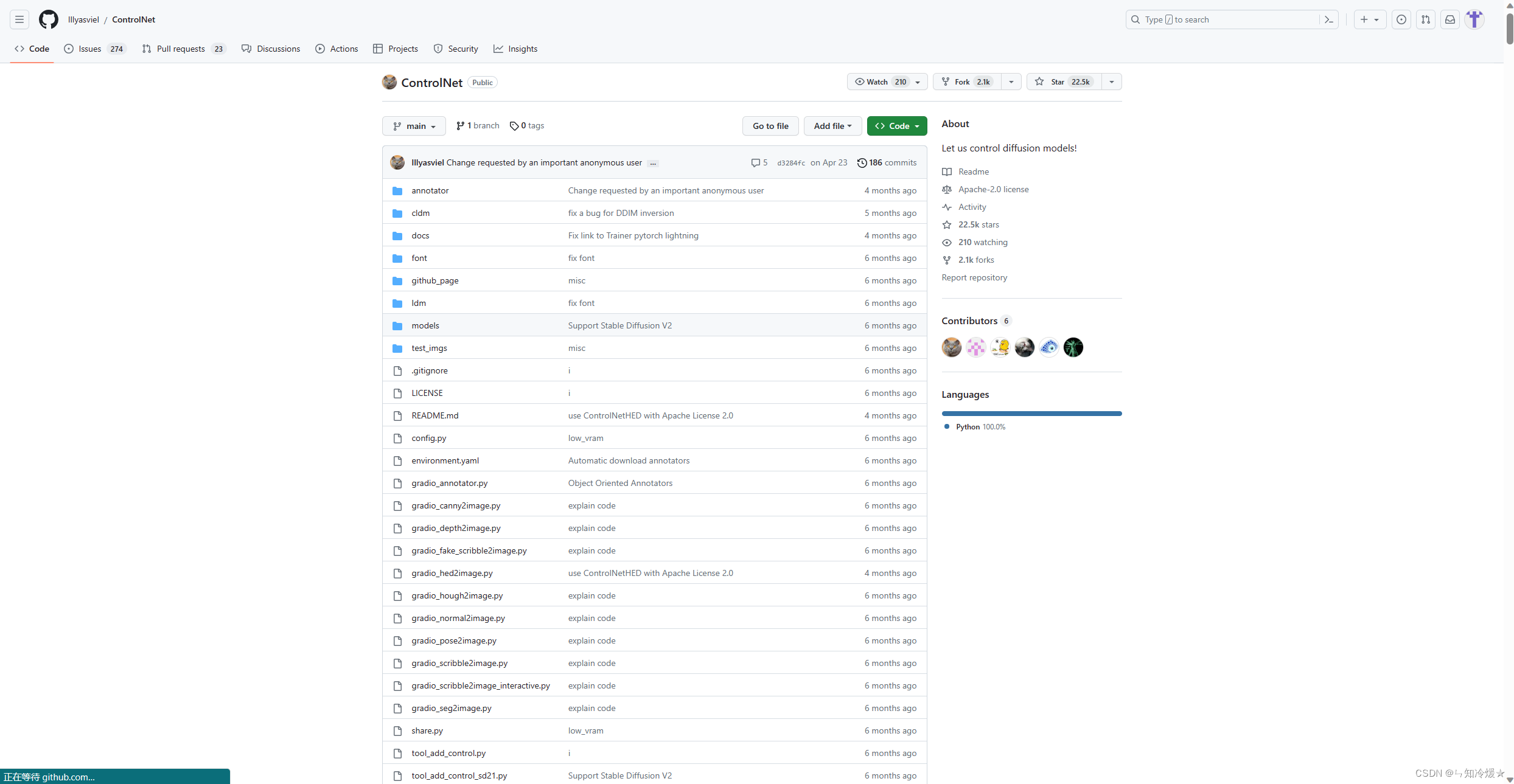Open the Activity link in About
The width and height of the screenshot is (1514, 784).
[x=972, y=207]
